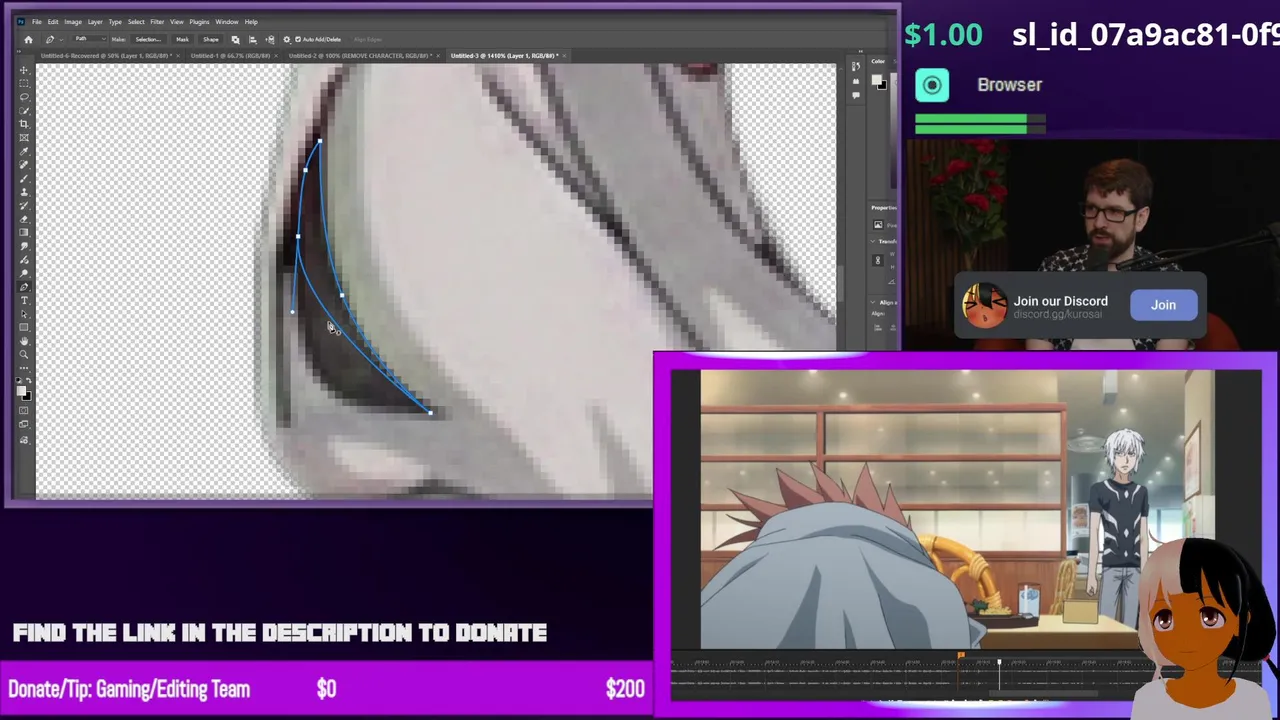Click the History panel icon
Viewport: 1280px width, 720px height.
(855, 66)
